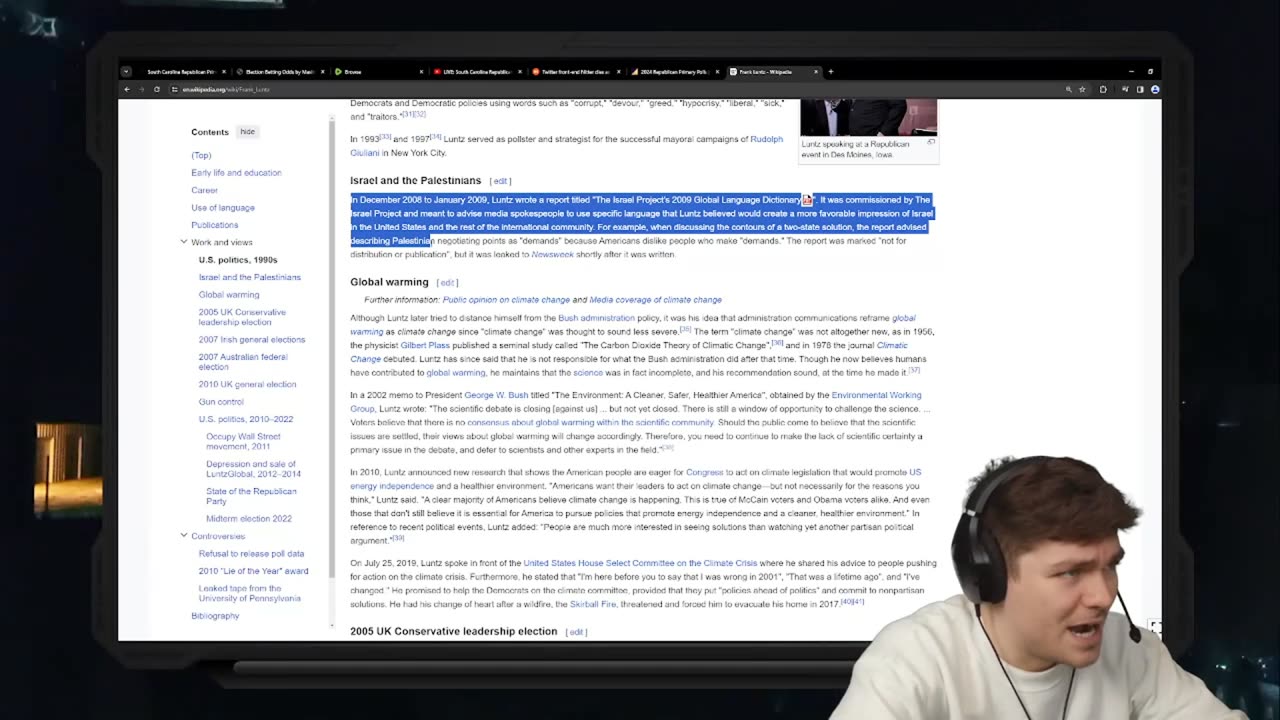Edit the Global warming section
Screen dimensions: 1280x720
447,283
